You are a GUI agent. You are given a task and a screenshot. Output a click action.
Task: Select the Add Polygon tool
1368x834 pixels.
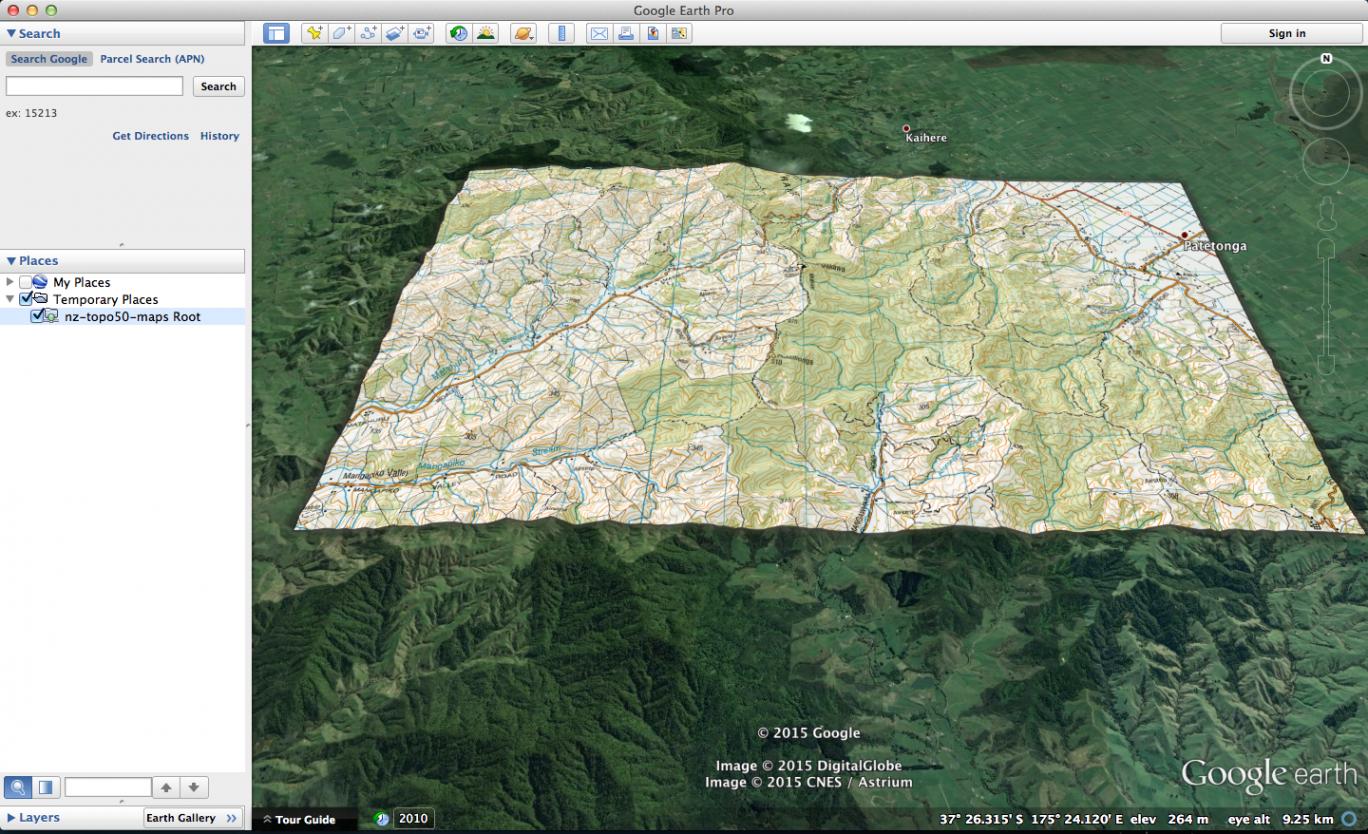click(341, 33)
